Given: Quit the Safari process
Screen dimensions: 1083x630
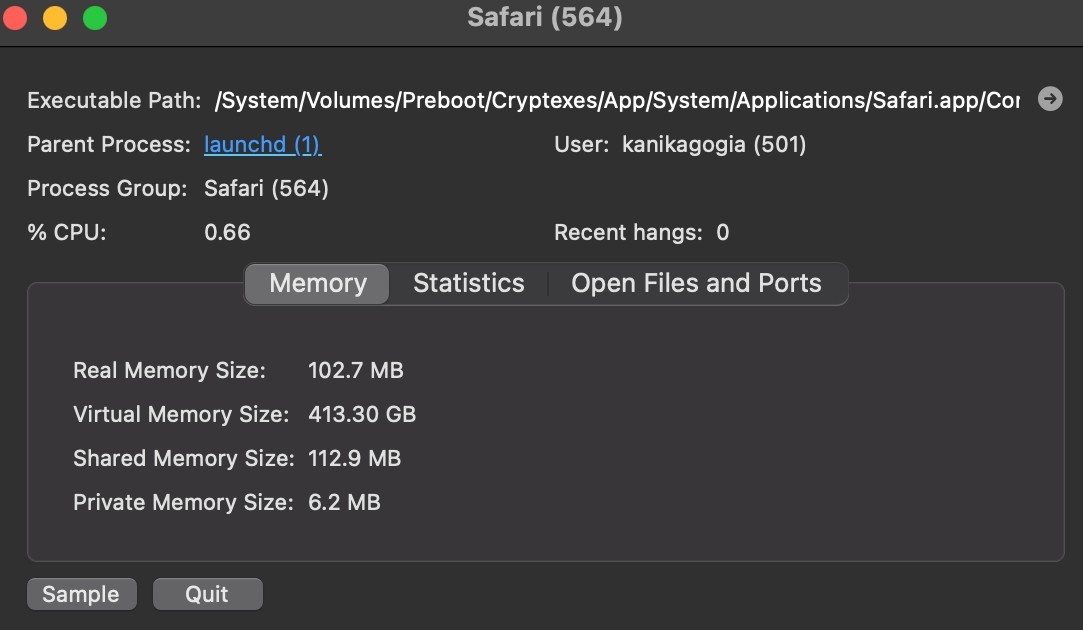Looking at the screenshot, I should point(207,594).
